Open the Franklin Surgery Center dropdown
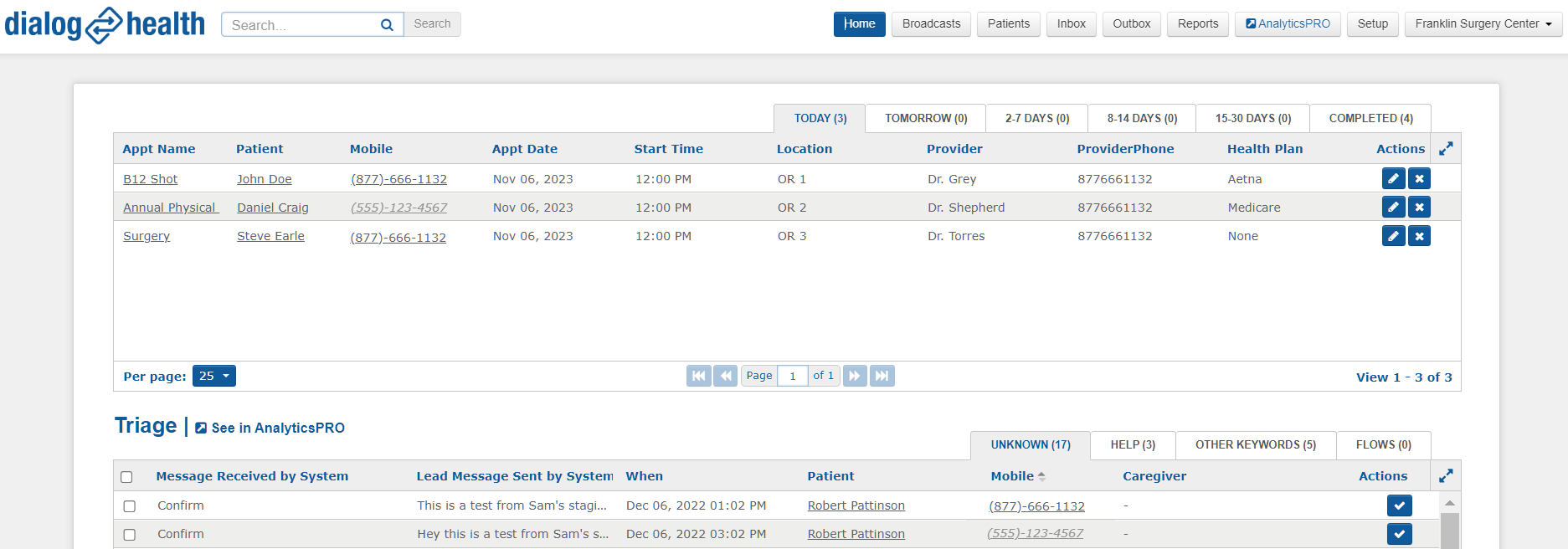Viewport: 1568px width, 549px height. click(x=1483, y=24)
